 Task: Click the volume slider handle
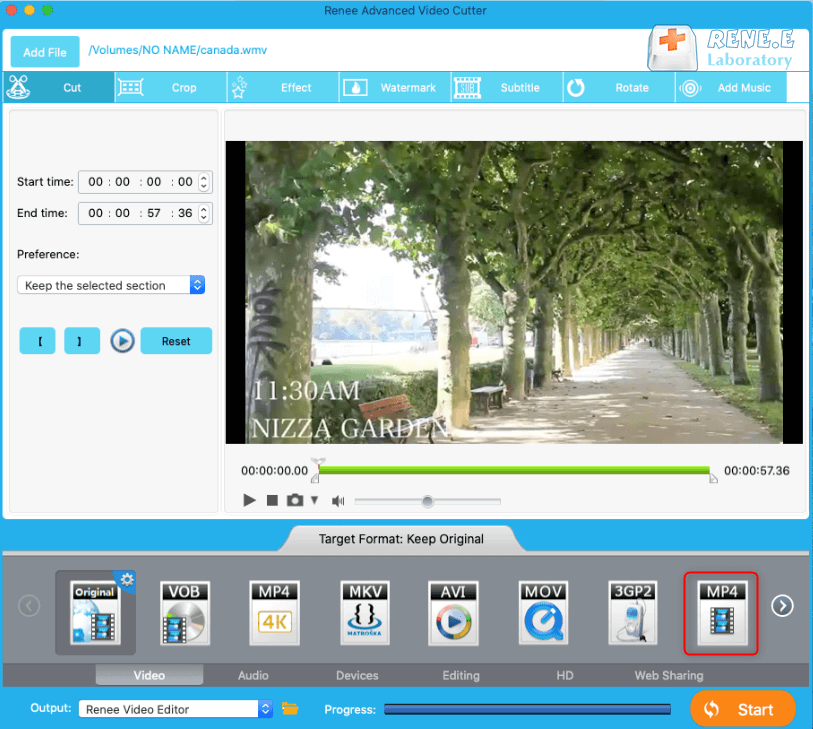coord(427,501)
